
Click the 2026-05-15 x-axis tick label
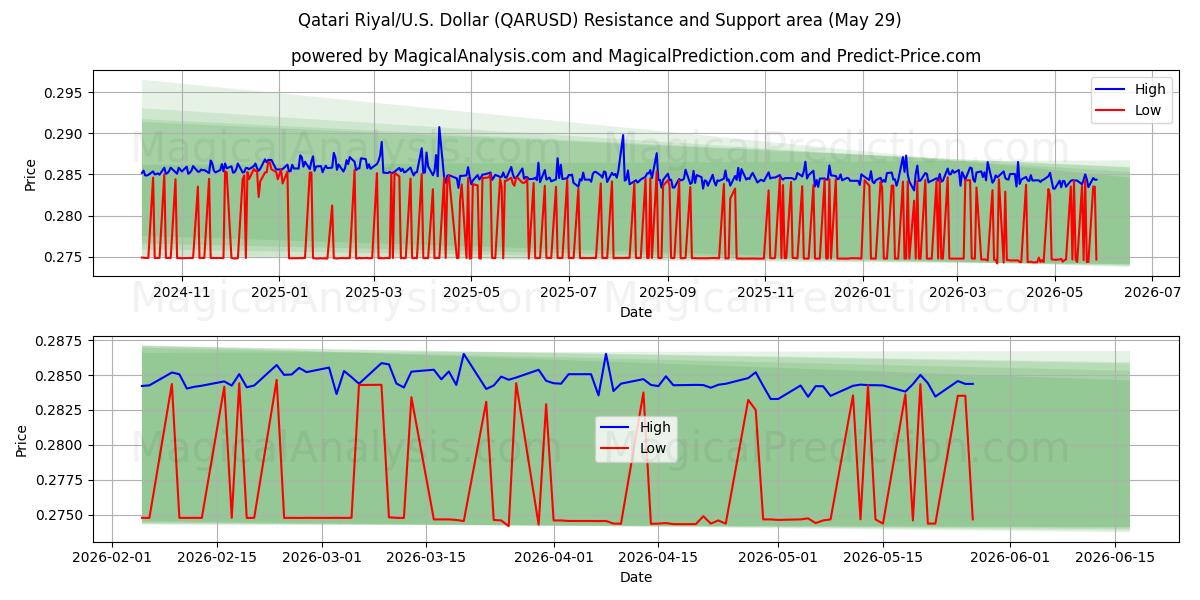882,557
